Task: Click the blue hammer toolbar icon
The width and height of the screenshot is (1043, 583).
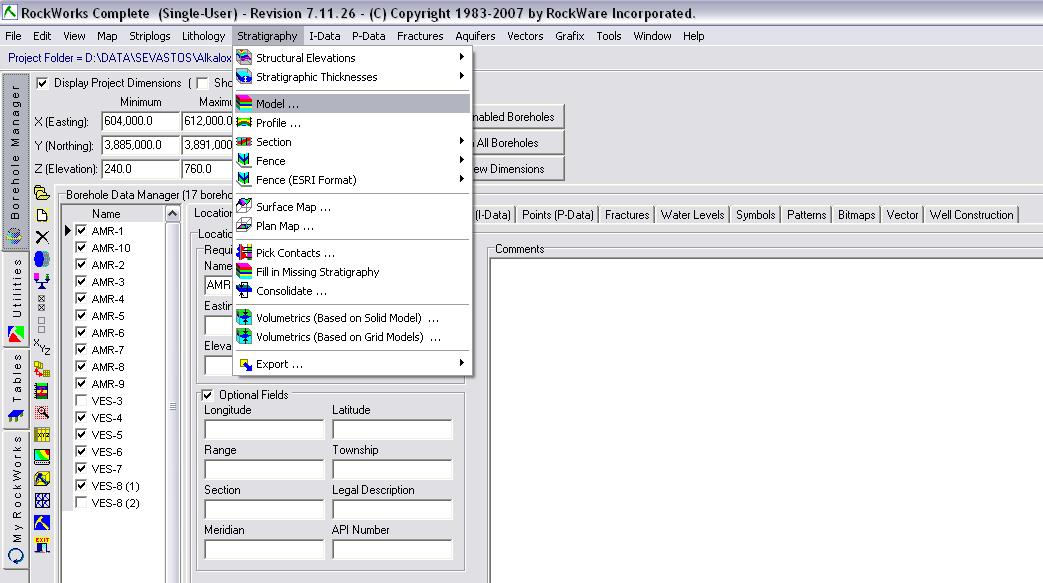Action: click(42, 522)
